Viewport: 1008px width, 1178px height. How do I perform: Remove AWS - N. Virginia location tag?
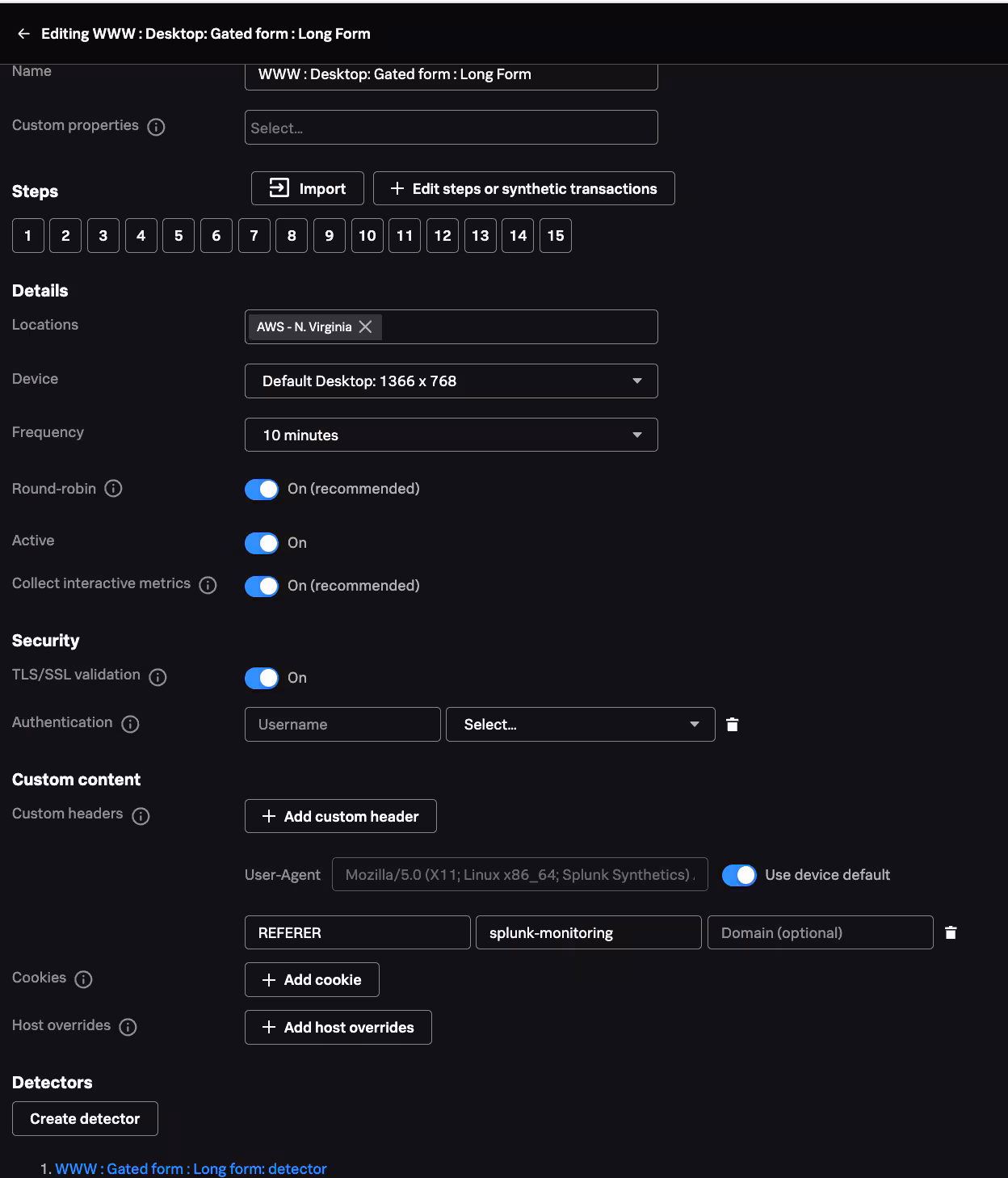[365, 326]
